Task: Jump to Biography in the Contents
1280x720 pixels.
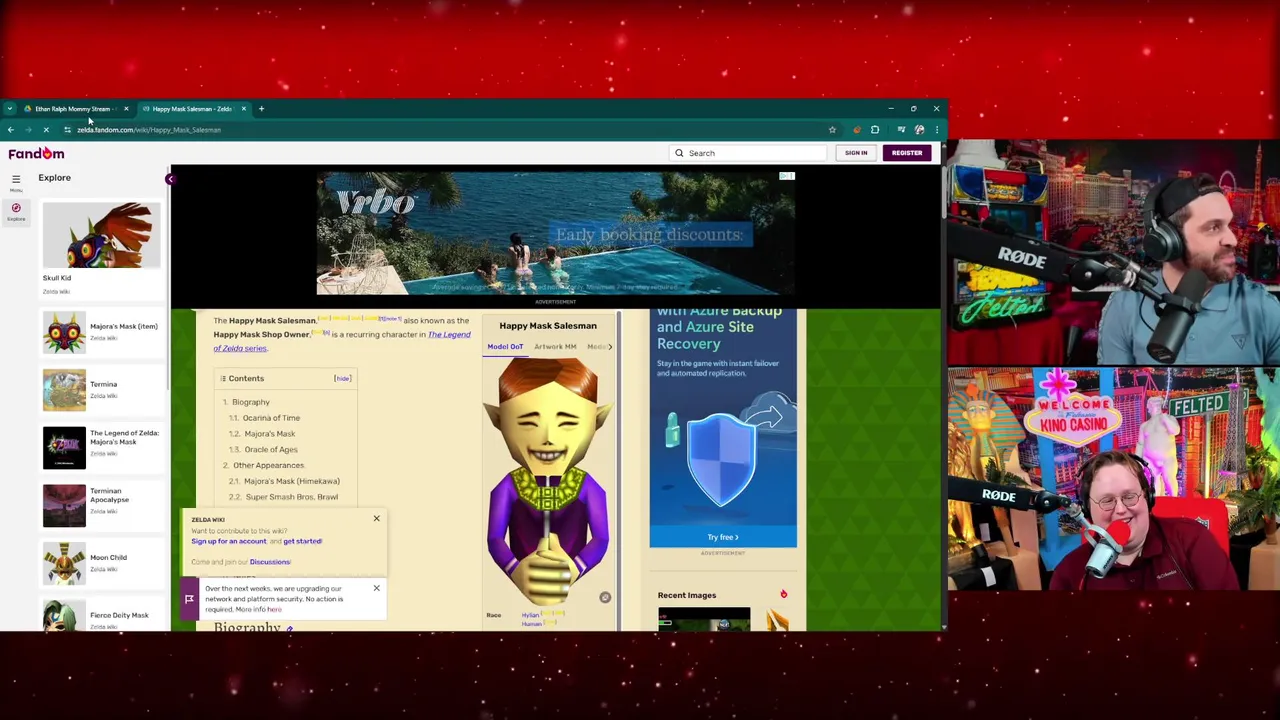Action: pos(250,402)
